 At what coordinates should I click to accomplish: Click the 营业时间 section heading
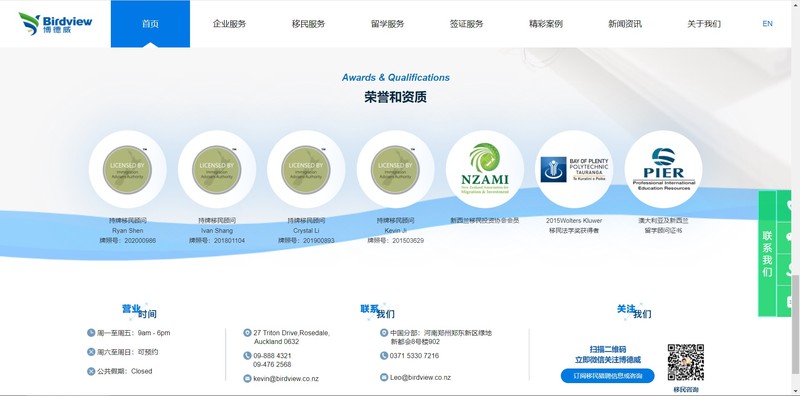(139, 311)
